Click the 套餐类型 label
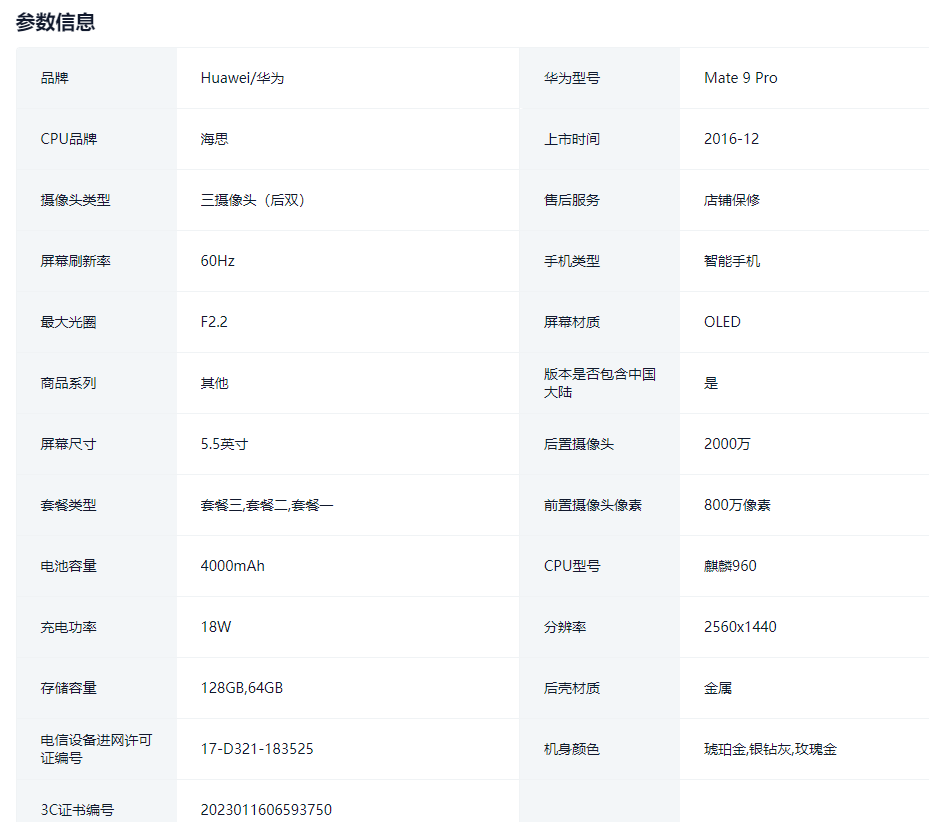 click(x=68, y=506)
